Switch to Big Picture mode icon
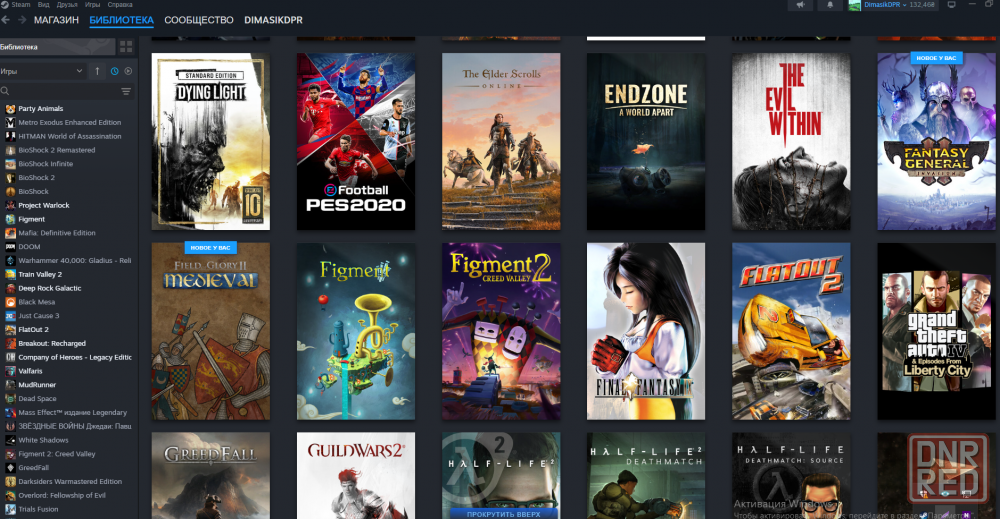 tap(952, 4)
